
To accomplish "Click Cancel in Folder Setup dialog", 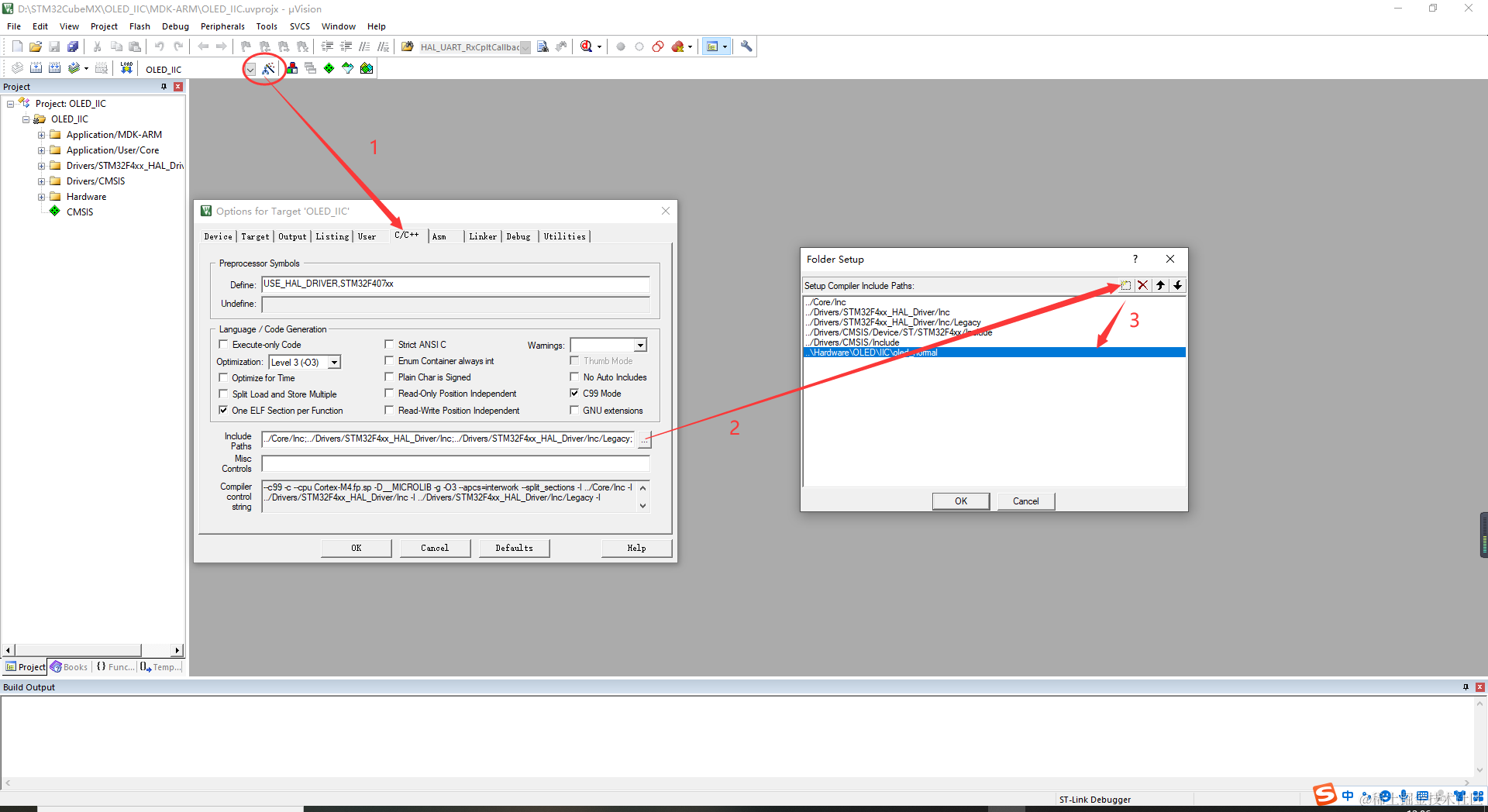I will (1025, 501).
